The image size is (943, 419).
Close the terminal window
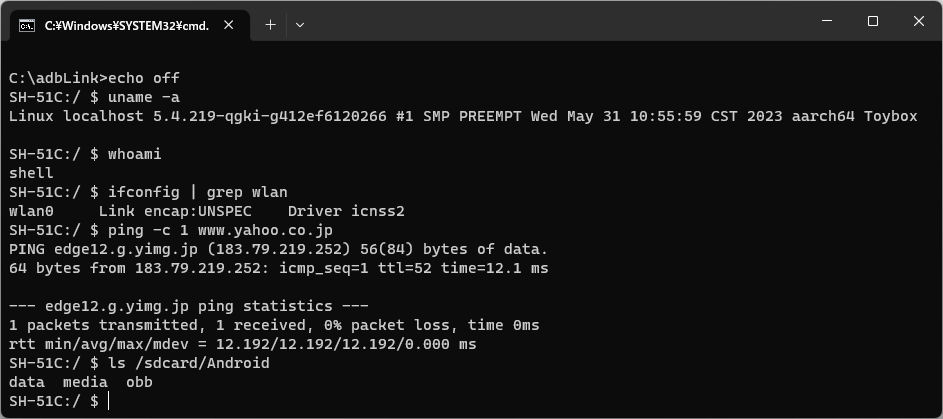918,21
